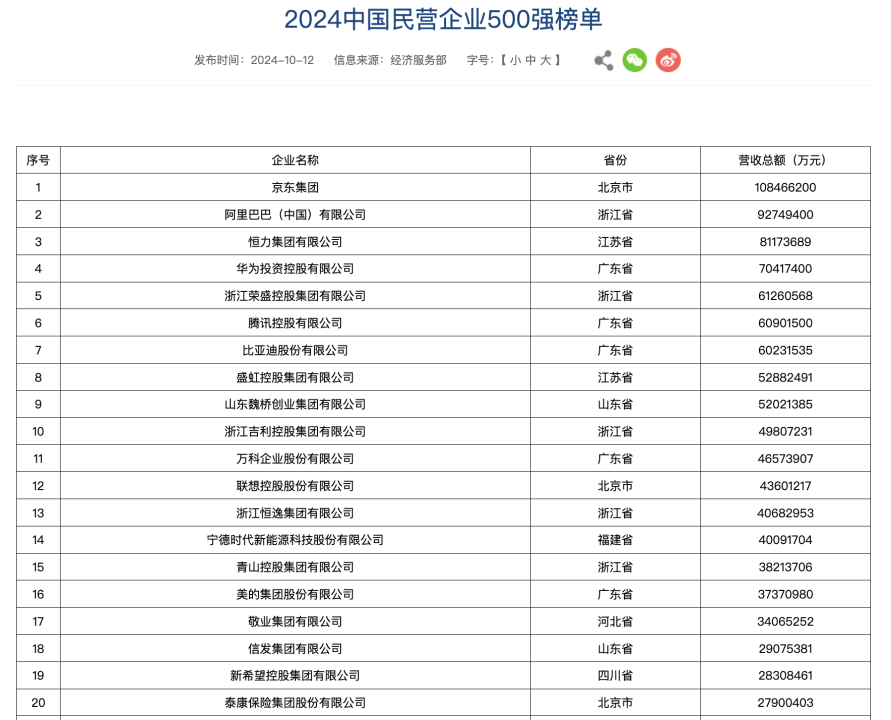Click the page title 2024中国民营企业500强榜单

pyautogui.click(x=443, y=19)
